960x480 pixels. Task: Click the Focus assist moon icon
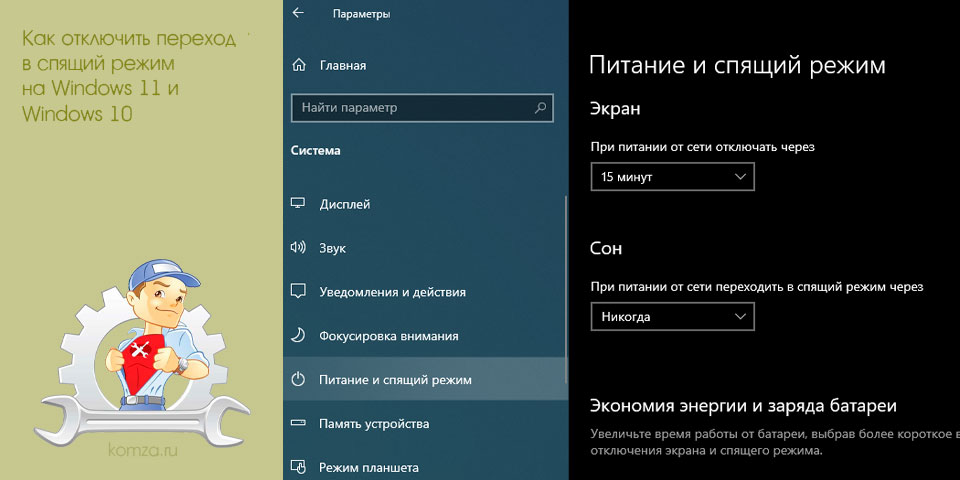point(298,336)
